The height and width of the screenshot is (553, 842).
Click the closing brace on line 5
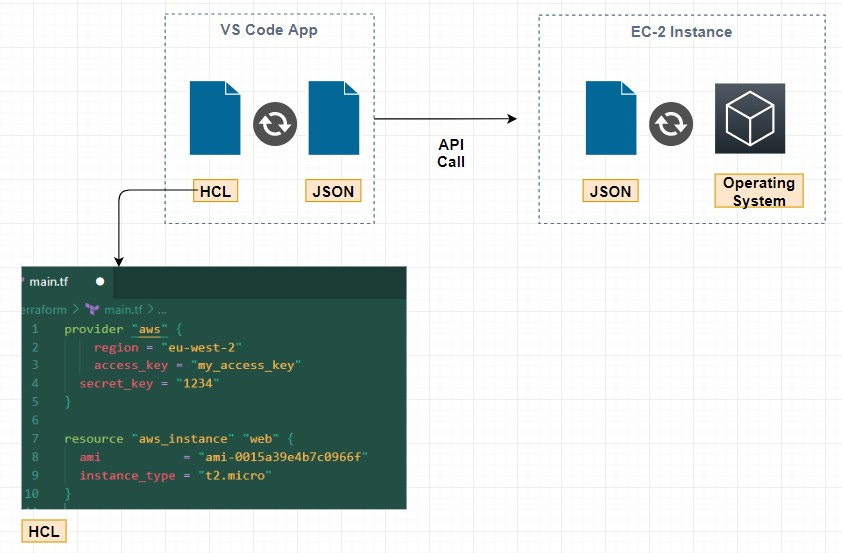click(68, 402)
